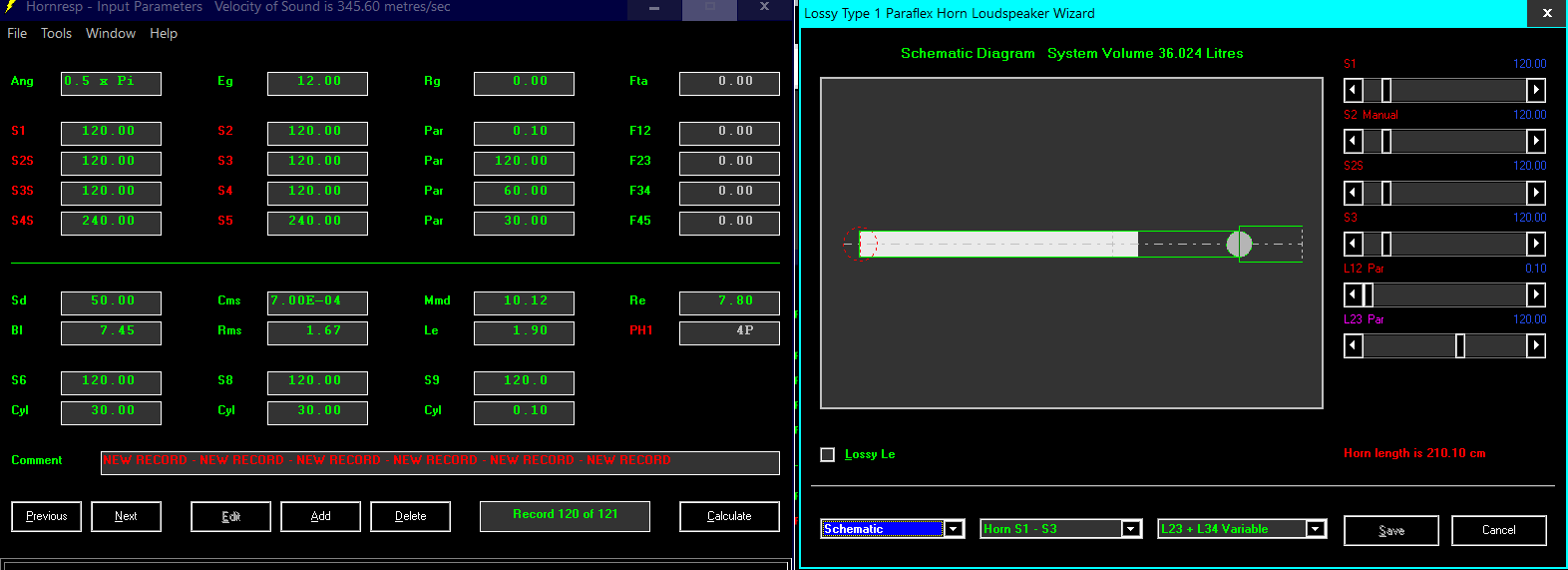Click the F12 value field
The width and height of the screenshot is (1568, 570).
tap(729, 133)
